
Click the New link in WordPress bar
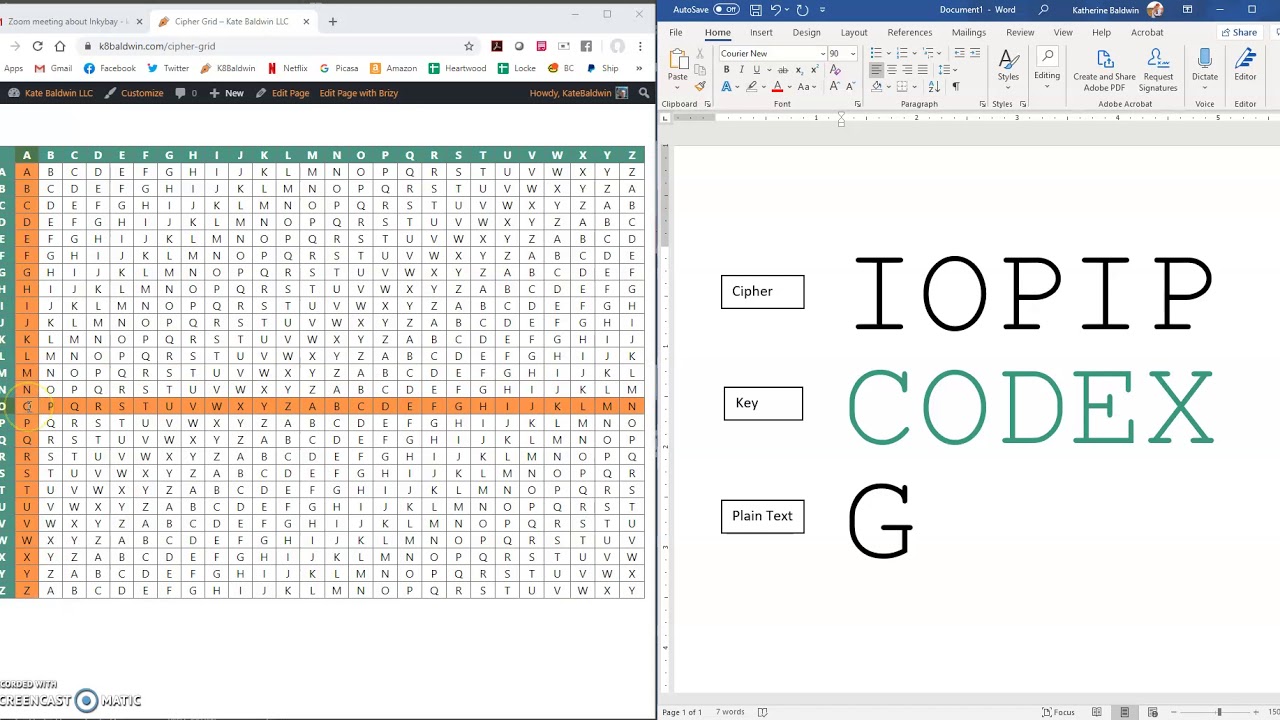226,93
